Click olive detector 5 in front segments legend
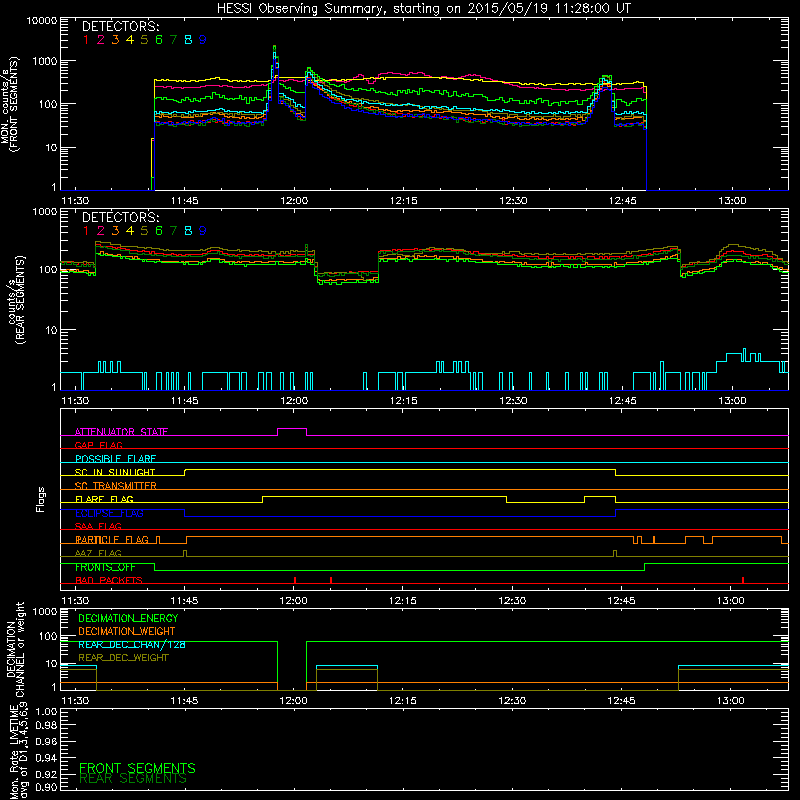This screenshot has height=800, width=800. 144,40
